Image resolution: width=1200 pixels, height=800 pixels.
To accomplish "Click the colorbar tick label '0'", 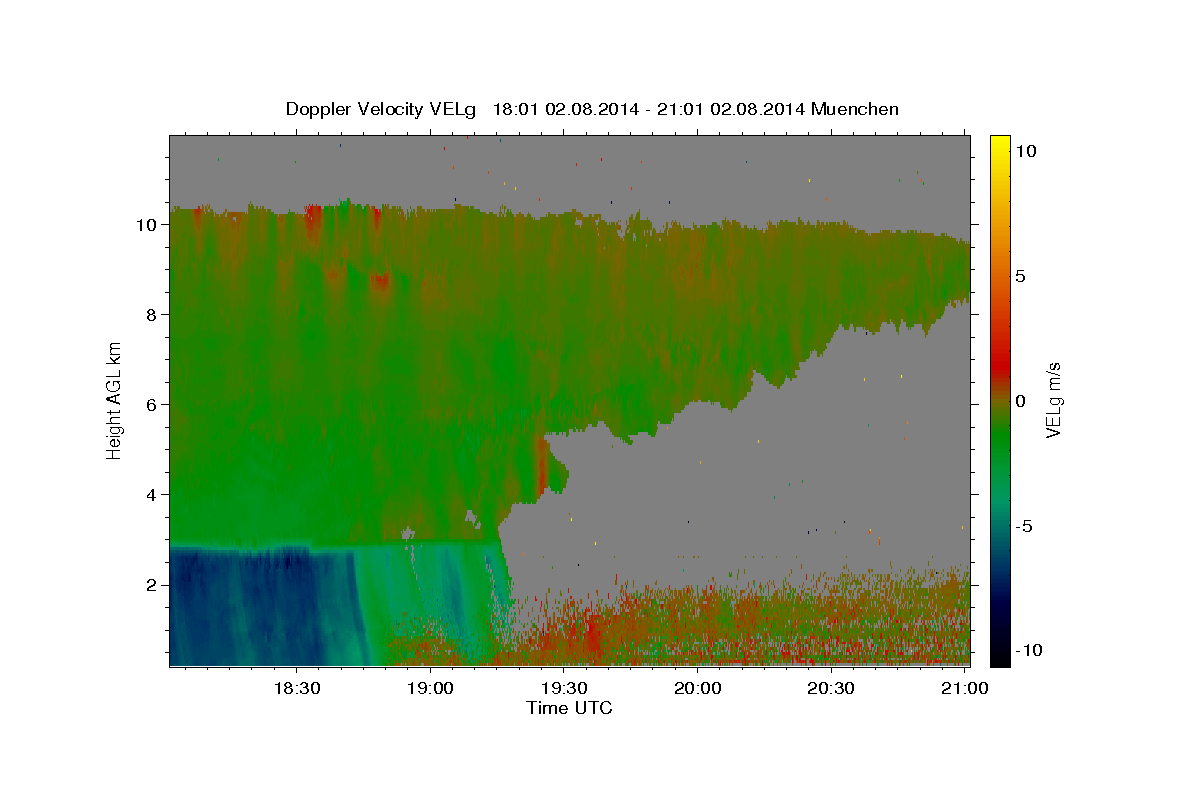I will pyautogui.click(x=1021, y=401).
